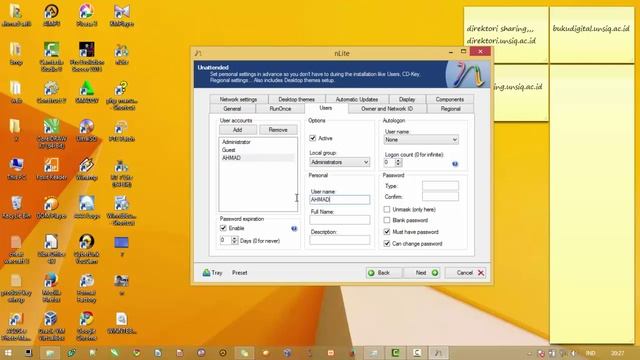640x360 pixels.
Task: Click the Back button
Action: (x=384, y=273)
